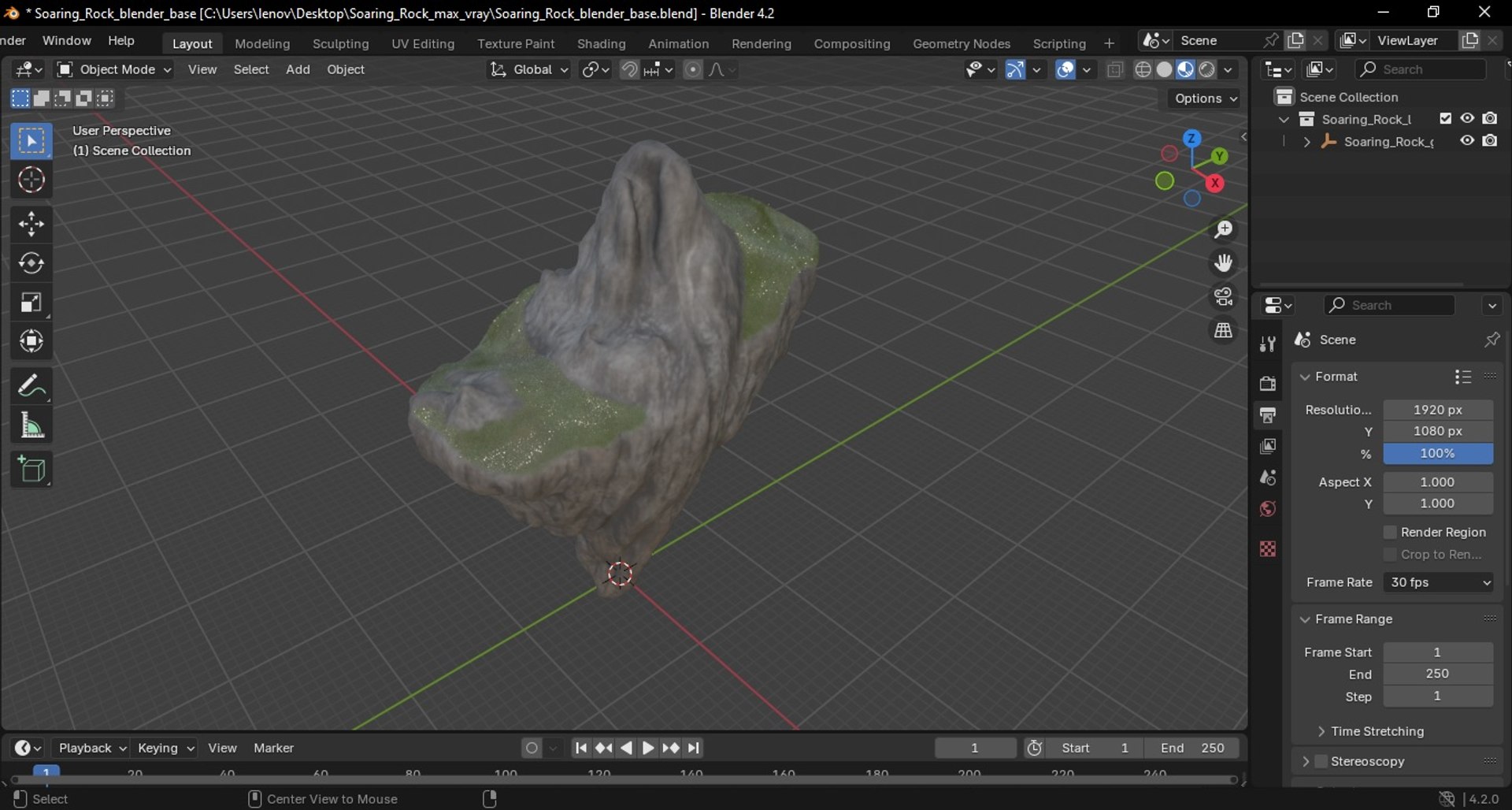Screen dimensions: 1512x810
Task: Open the Frame Rate 30 fps dropdown
Action: click(1438, 582)
